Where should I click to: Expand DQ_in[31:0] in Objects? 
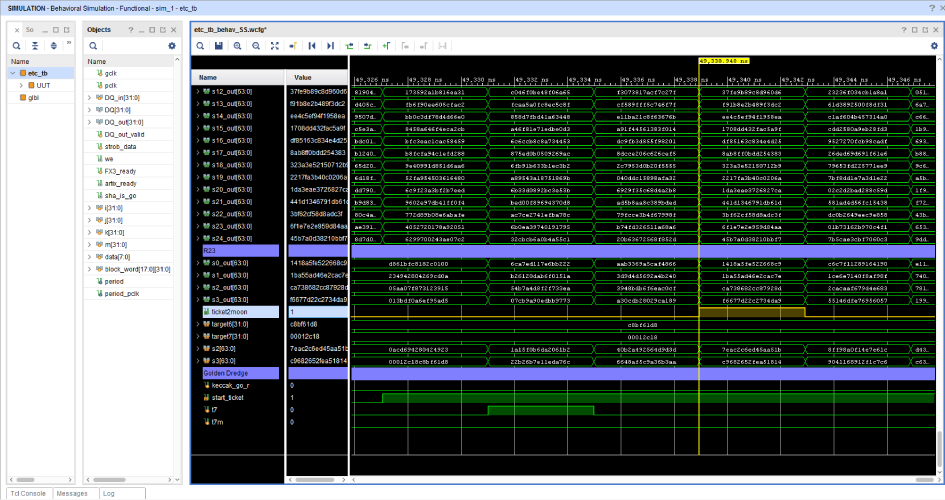click(x=90, y=98)
